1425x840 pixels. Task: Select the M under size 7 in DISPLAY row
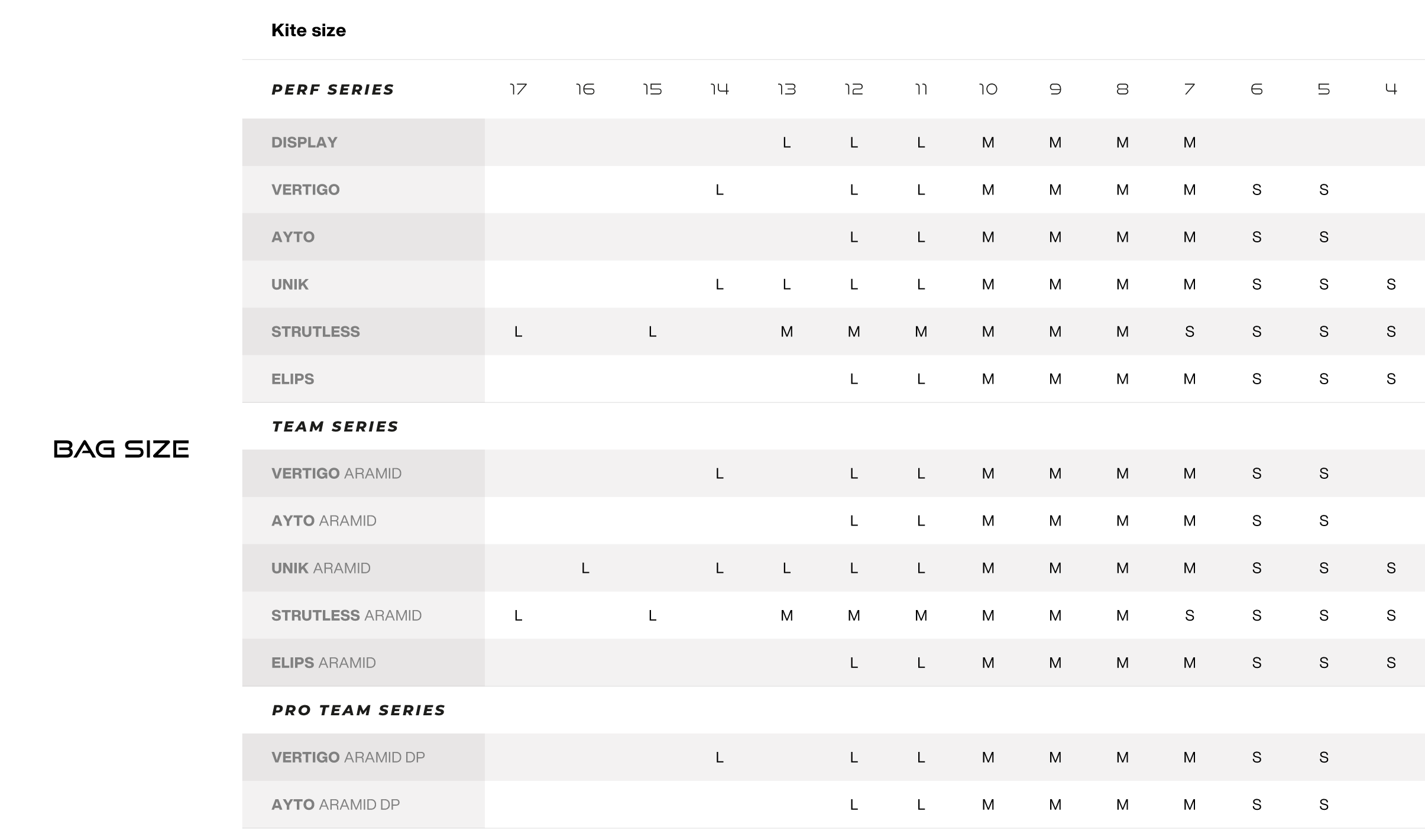tap(1190, 142)
